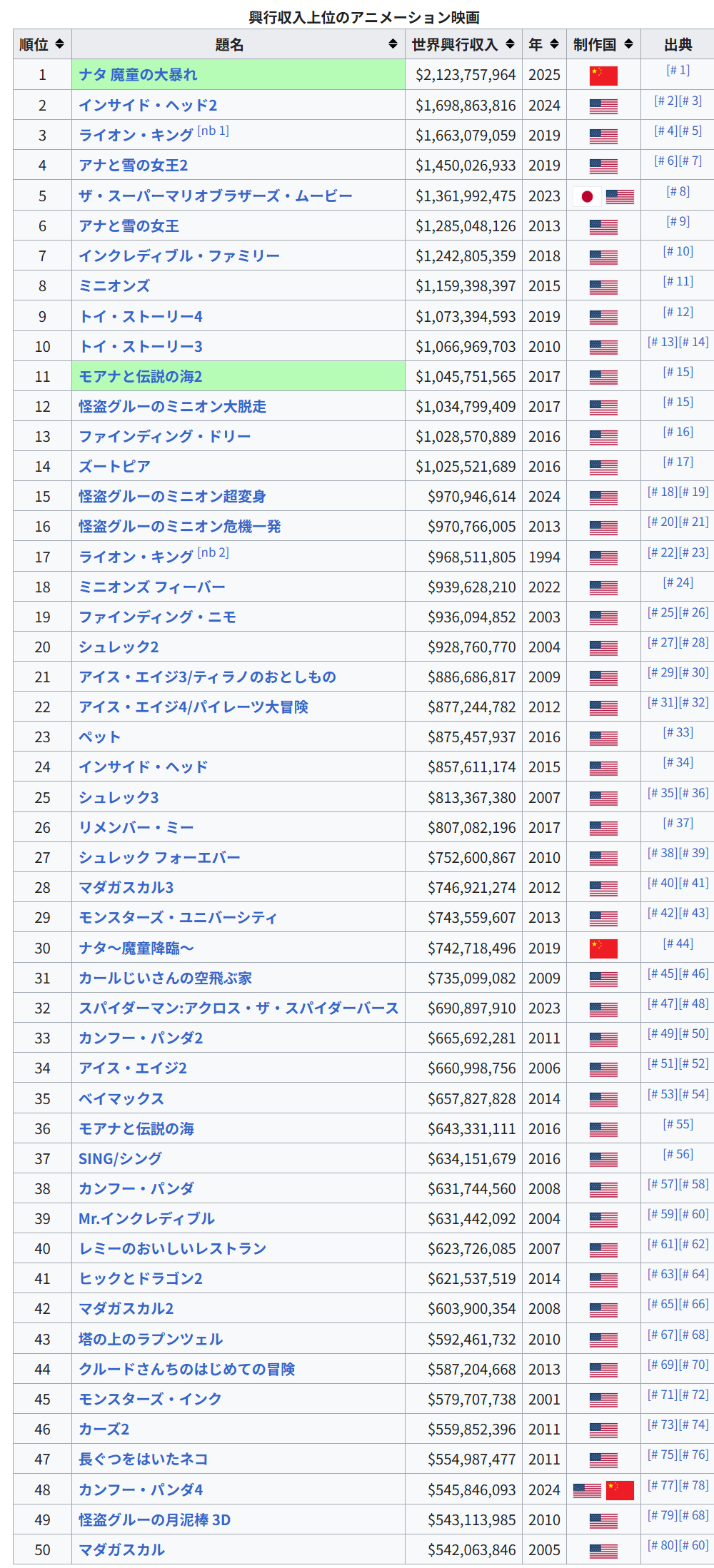Click the China flag in row 1

pos(603,76)
